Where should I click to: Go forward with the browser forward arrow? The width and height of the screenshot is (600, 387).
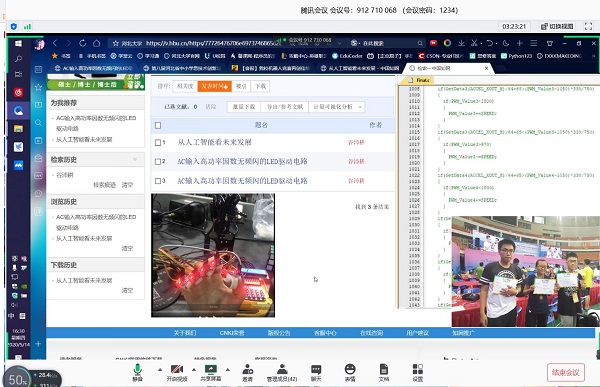coord(69,43)
